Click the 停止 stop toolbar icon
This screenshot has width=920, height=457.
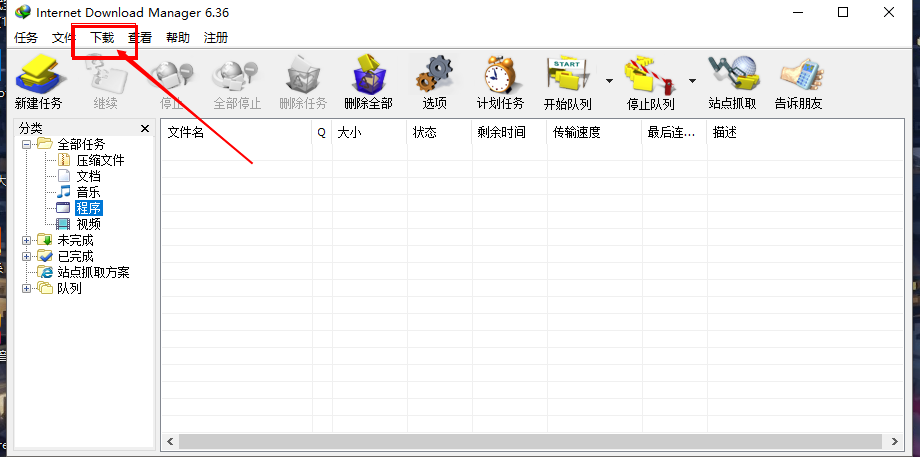click(x=171, y=82)
